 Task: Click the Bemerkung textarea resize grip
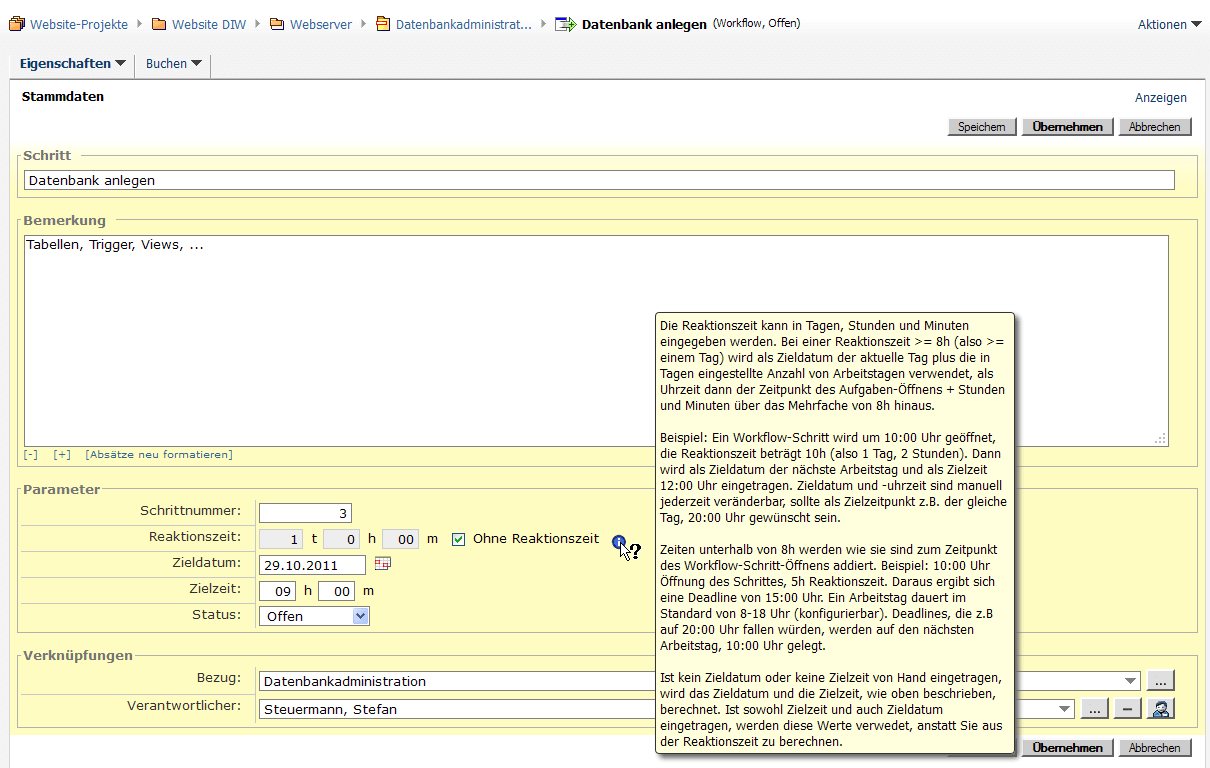(1160, 439)
